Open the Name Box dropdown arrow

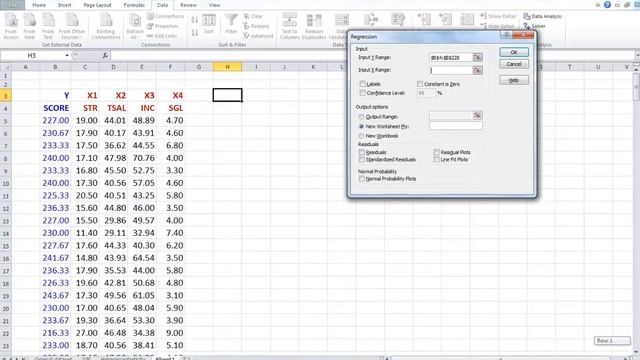pyautogui.click(x=67, y=55)
